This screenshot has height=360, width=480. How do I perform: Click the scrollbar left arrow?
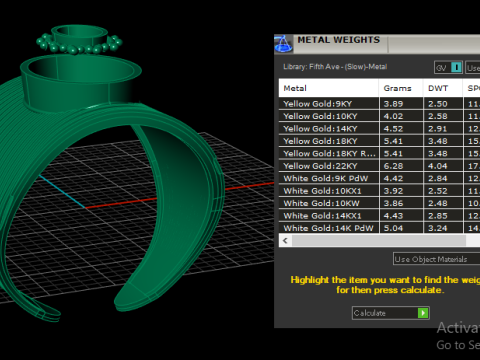[x=285, y=241]
